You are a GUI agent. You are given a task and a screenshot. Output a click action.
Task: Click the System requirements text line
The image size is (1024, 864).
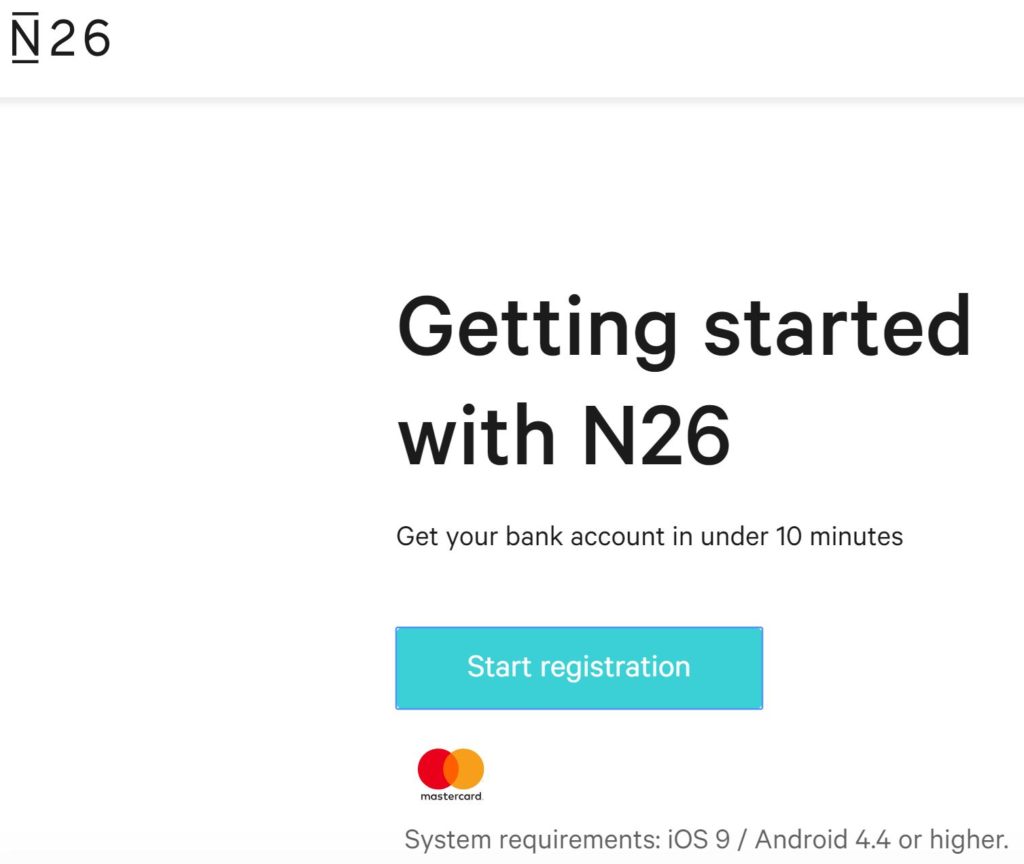point(706,839)
